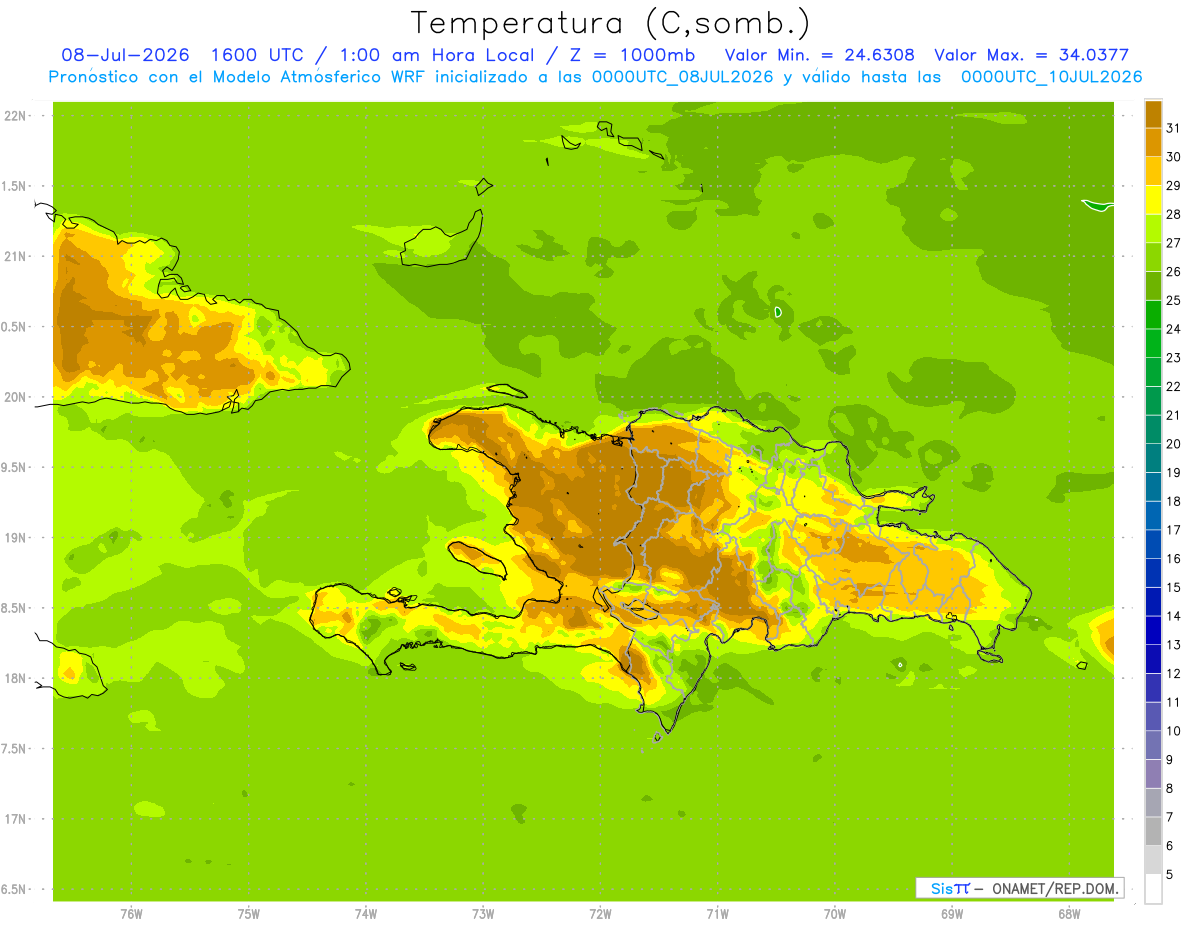Click the legend value label '15'
The height and width of the screenshot is (927, 1200).
(x=1173, y=587)
